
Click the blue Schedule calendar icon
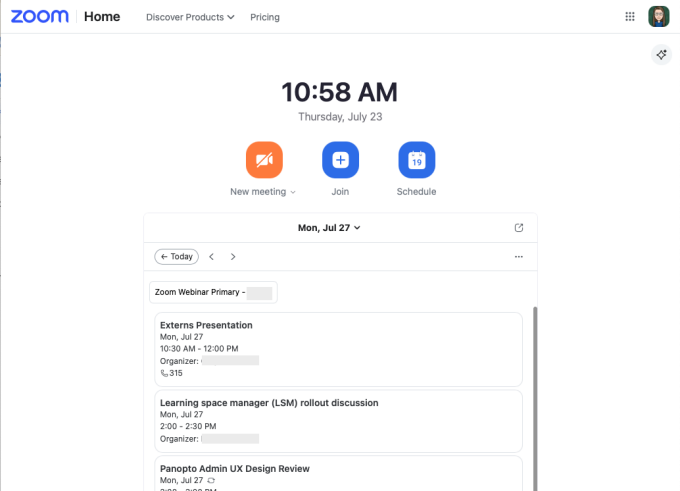coord(417,160)
